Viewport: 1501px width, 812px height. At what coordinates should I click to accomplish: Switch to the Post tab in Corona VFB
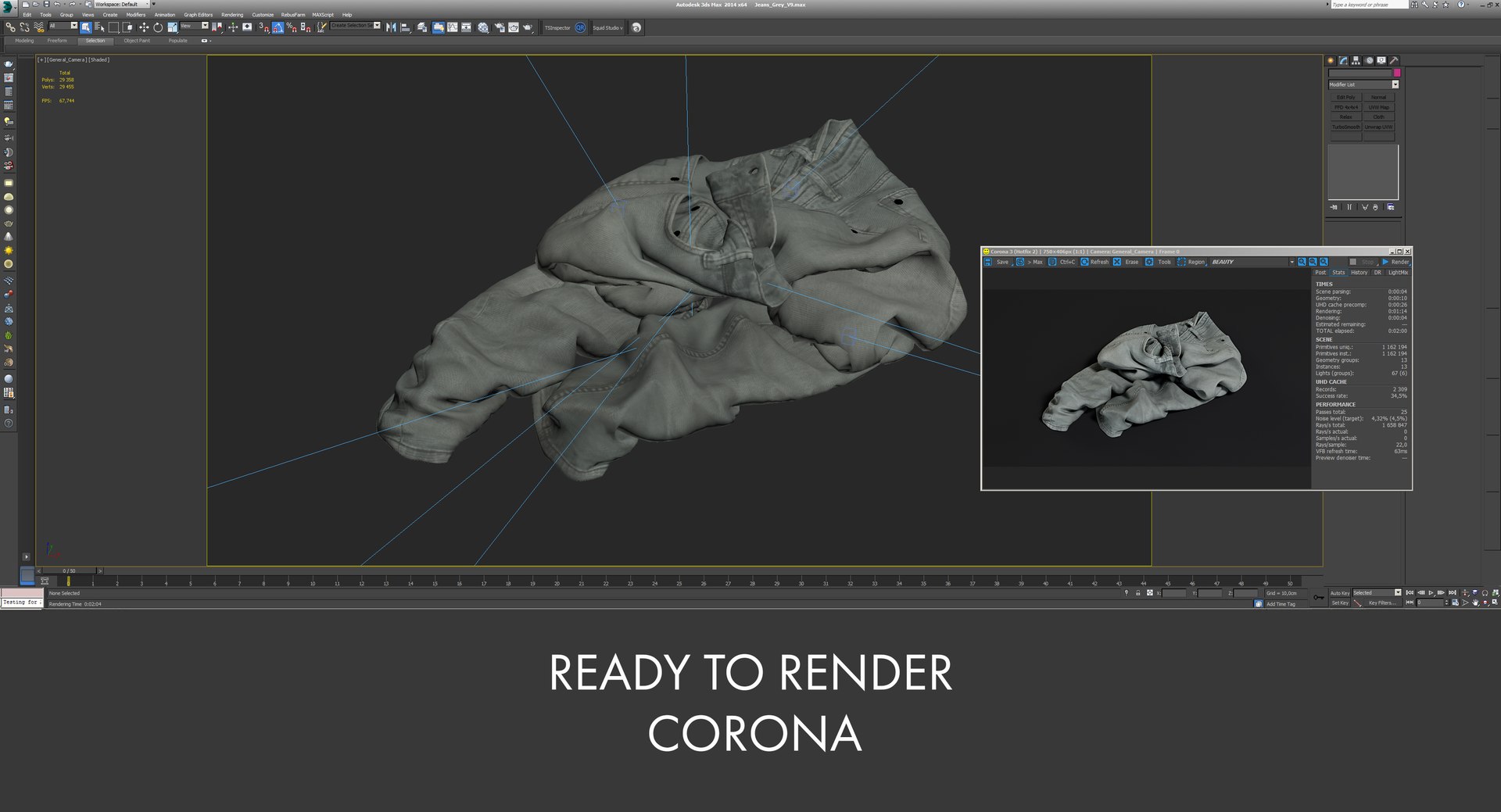1320,272
